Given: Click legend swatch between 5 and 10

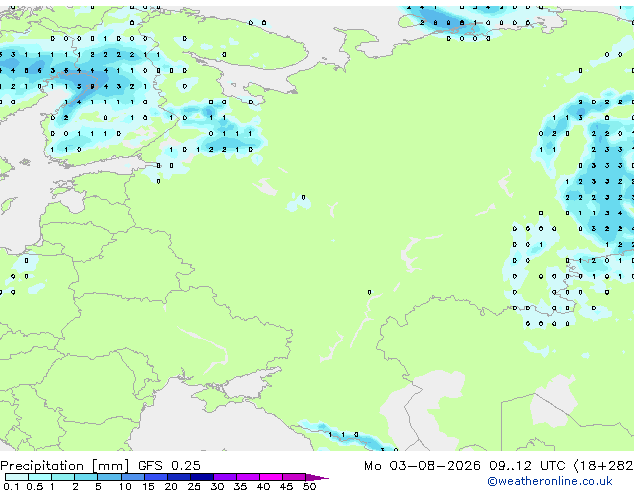Looking at the screenshot, I should (x=109, y=477).
